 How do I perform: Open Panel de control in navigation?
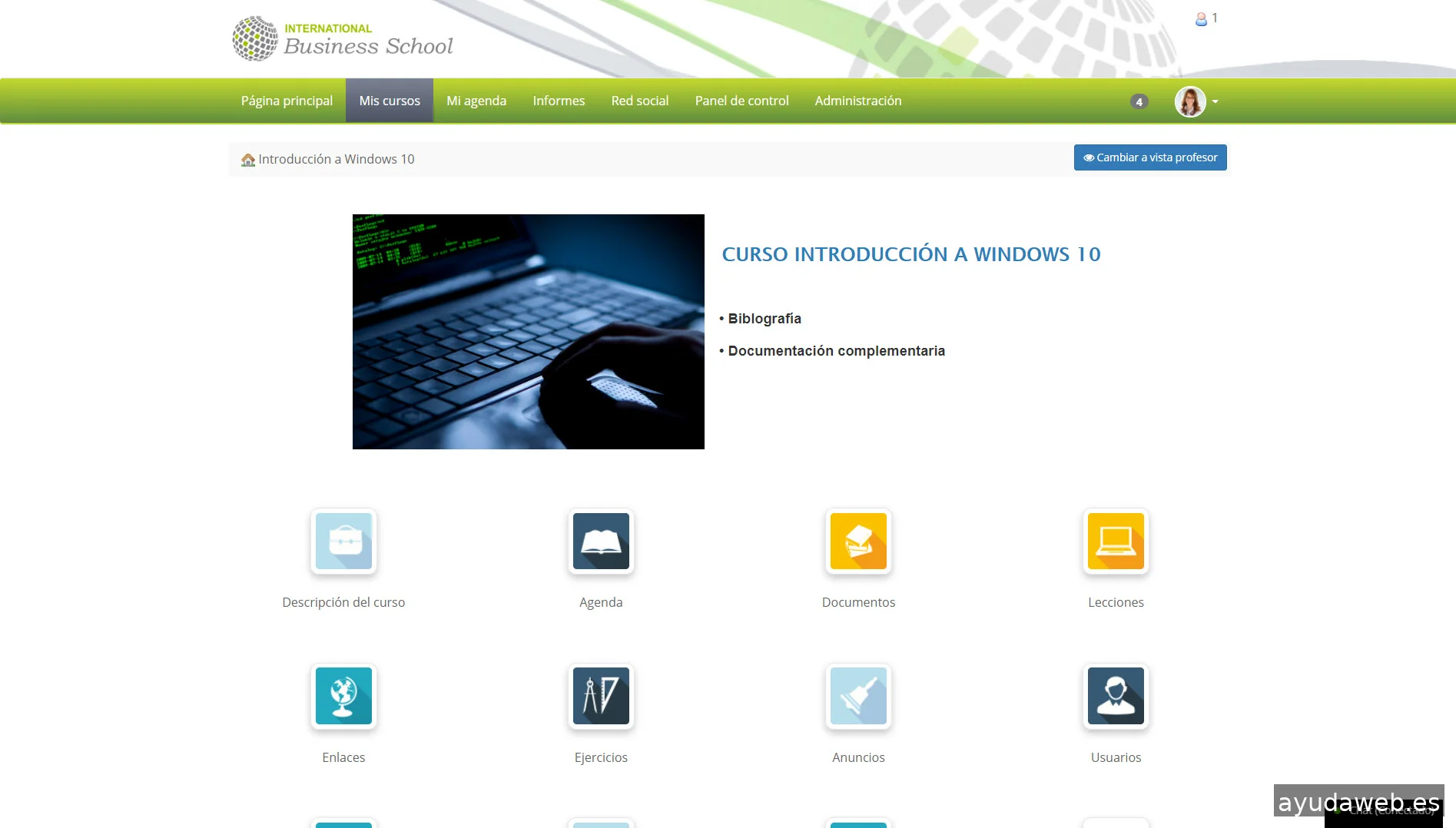pos(741,101)
